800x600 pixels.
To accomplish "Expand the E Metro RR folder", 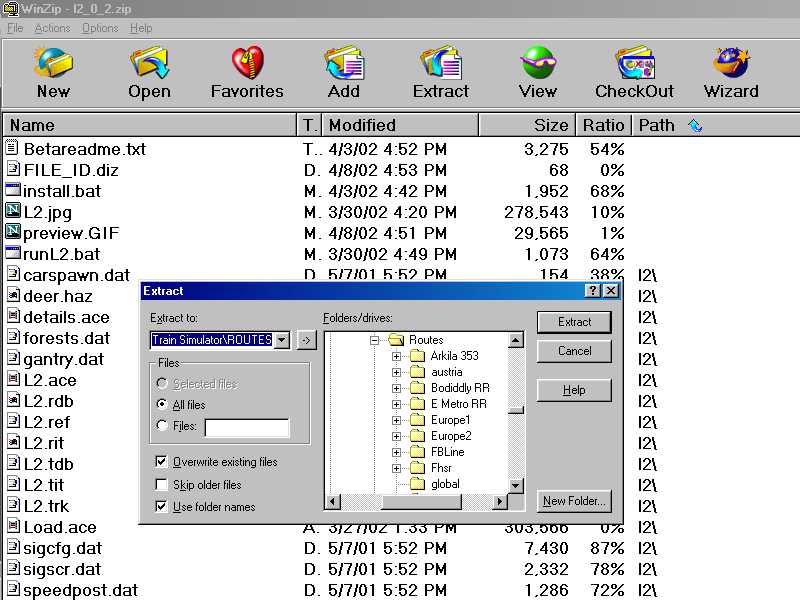I will [x=396, y=404].
